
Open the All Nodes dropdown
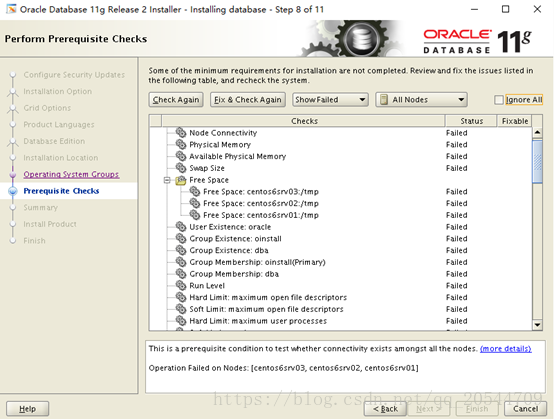click(x=422, y=100)
